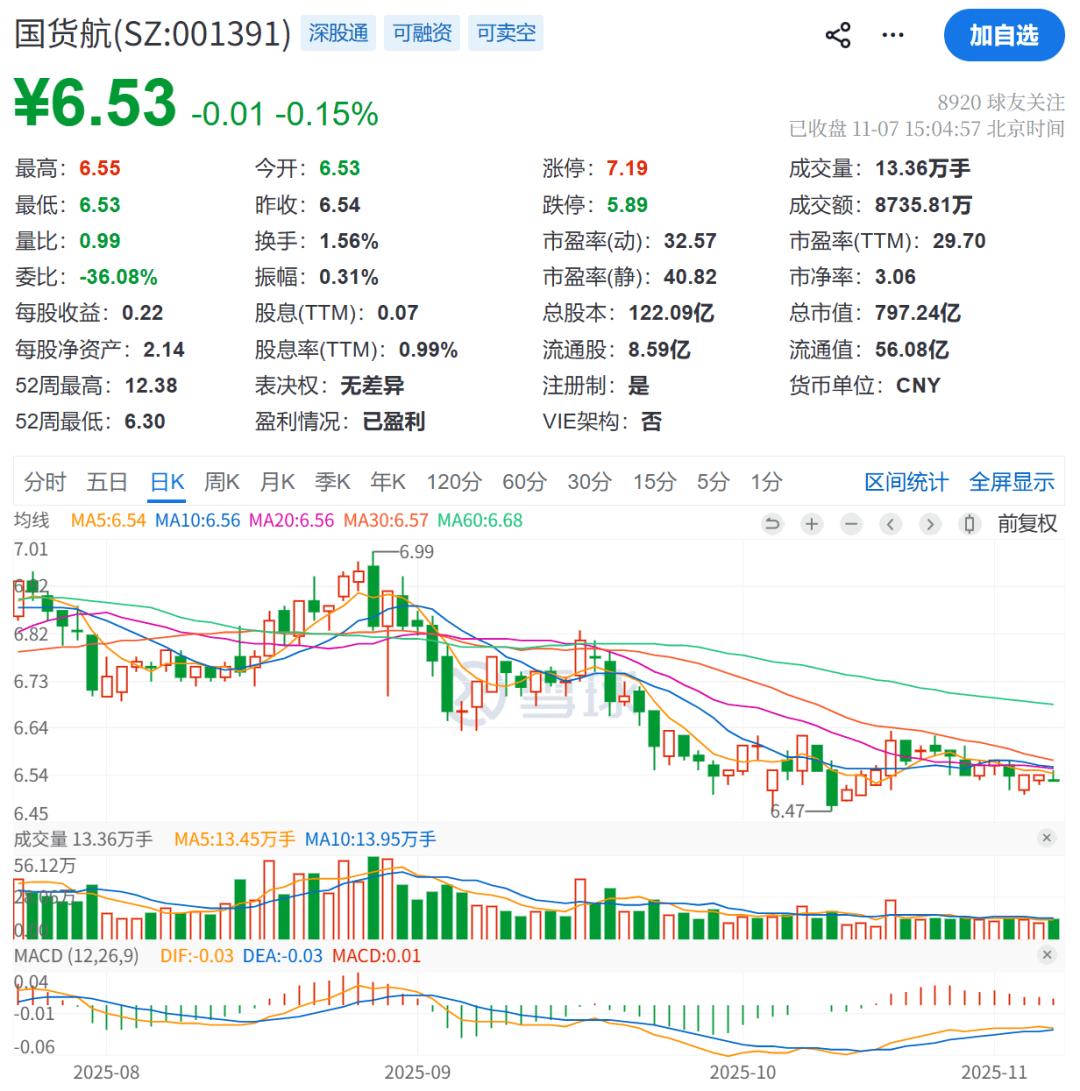Zoom out on the chart with minus icon
The height and width of the screenshot is (1091, 1080).
[851, 523]
